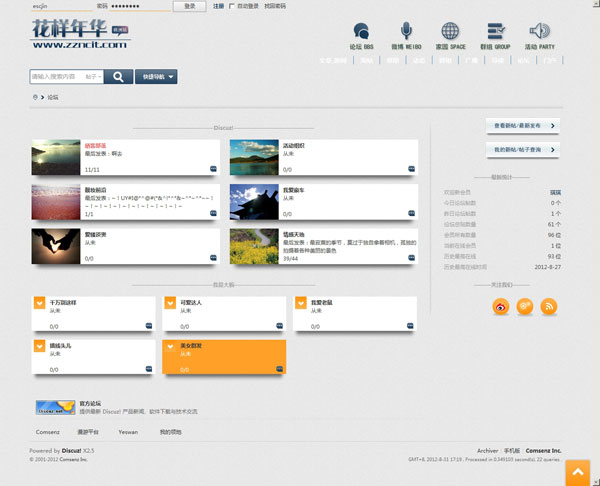Collapse the 我爱老鼠 card with its orange chevron

click(301, 303)
